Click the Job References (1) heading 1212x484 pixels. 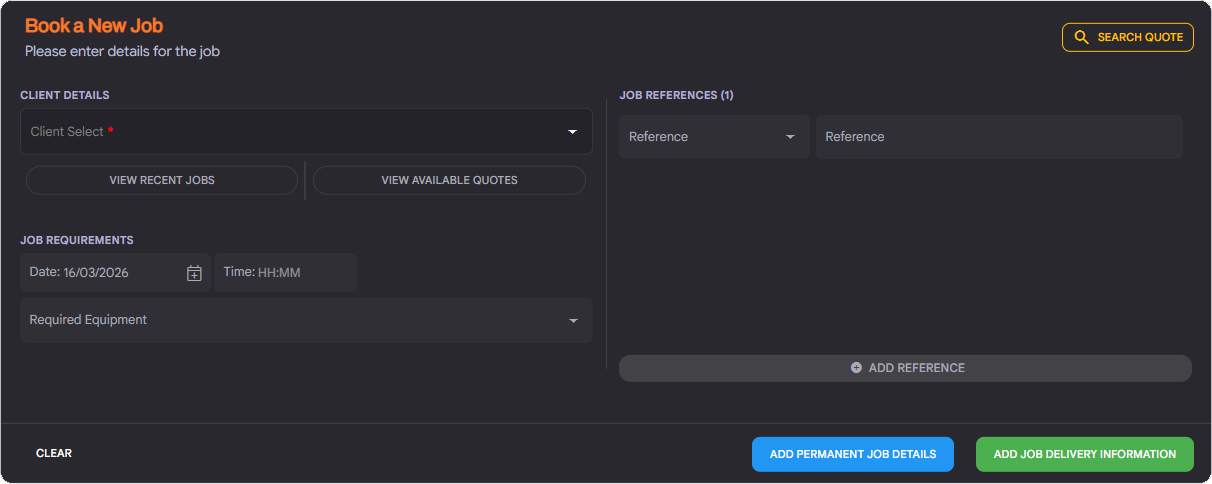click(x=676, y=95)
